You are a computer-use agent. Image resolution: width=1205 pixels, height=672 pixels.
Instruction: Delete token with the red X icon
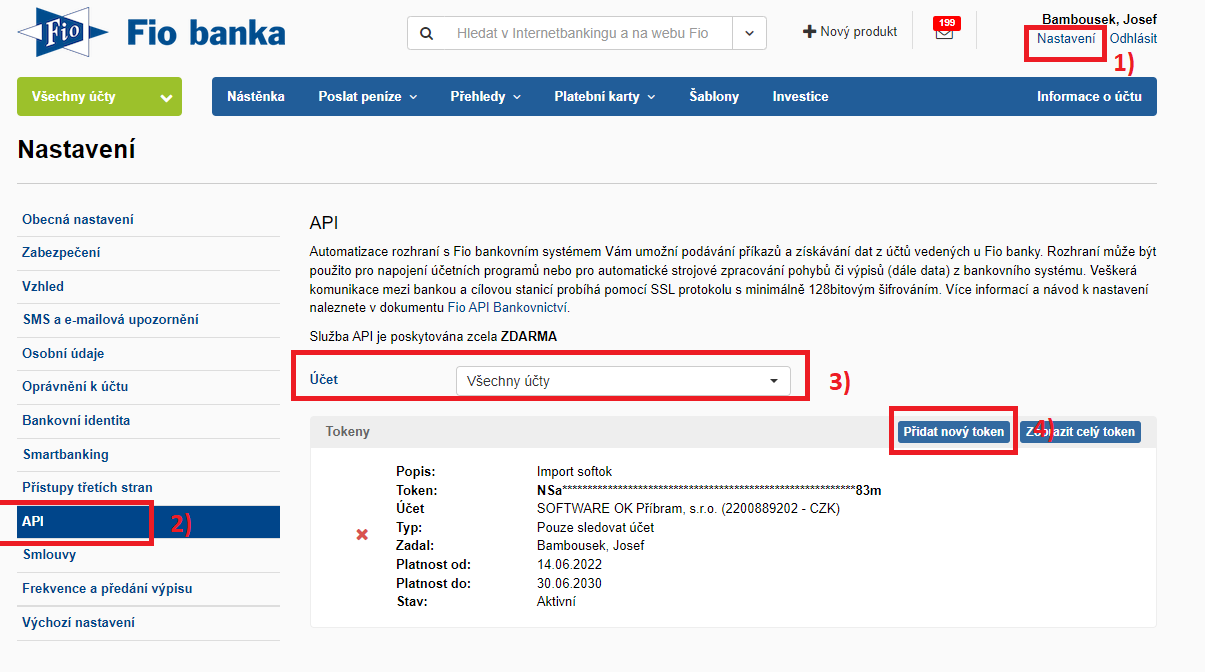coord(362,535)
